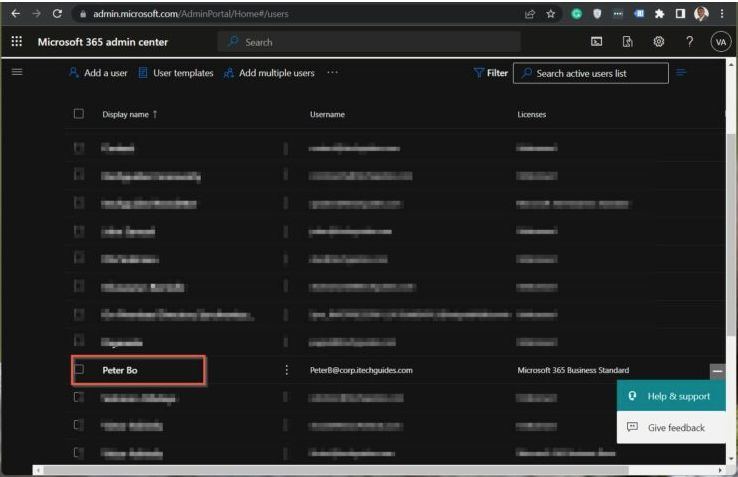The width and height of the screenshot is (738, 477).
Task: Open the Chrome profile avatar
Action: click(701, 14)
